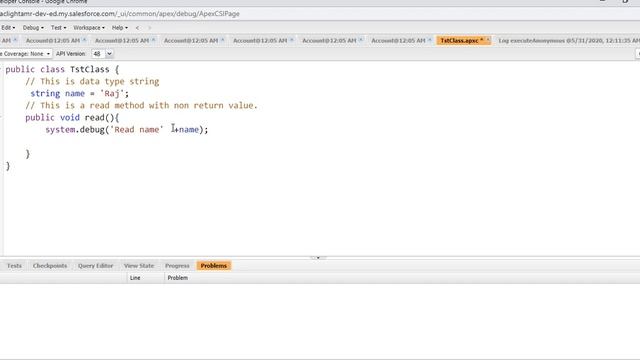Switch to the Checkpoints panel tab

[x=50, y=266]
